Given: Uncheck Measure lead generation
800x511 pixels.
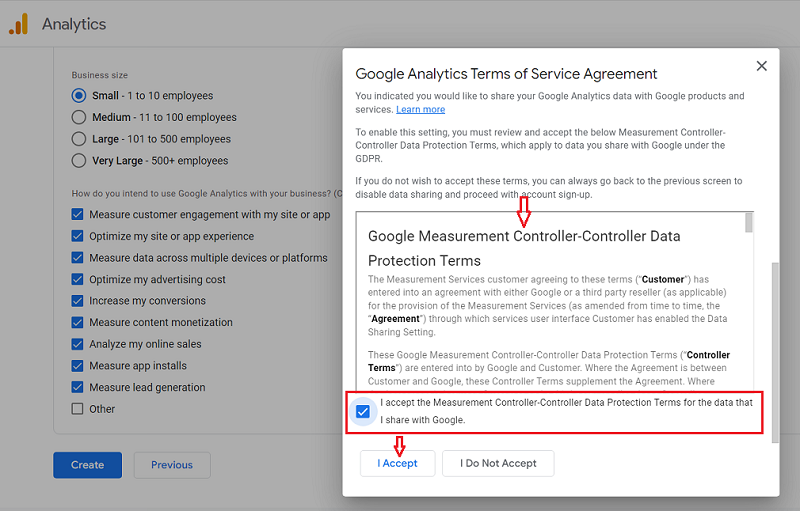Looking at the screenshot, I should (77, 387).
